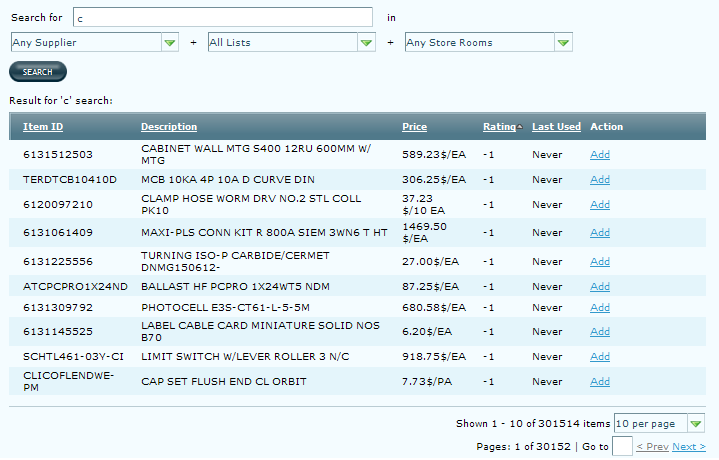Viewport: 719px width, 460px height.
Task: Add CLAMP HOSE WORM DRV item
Action: pyautogui.click(x=600, y=205)
